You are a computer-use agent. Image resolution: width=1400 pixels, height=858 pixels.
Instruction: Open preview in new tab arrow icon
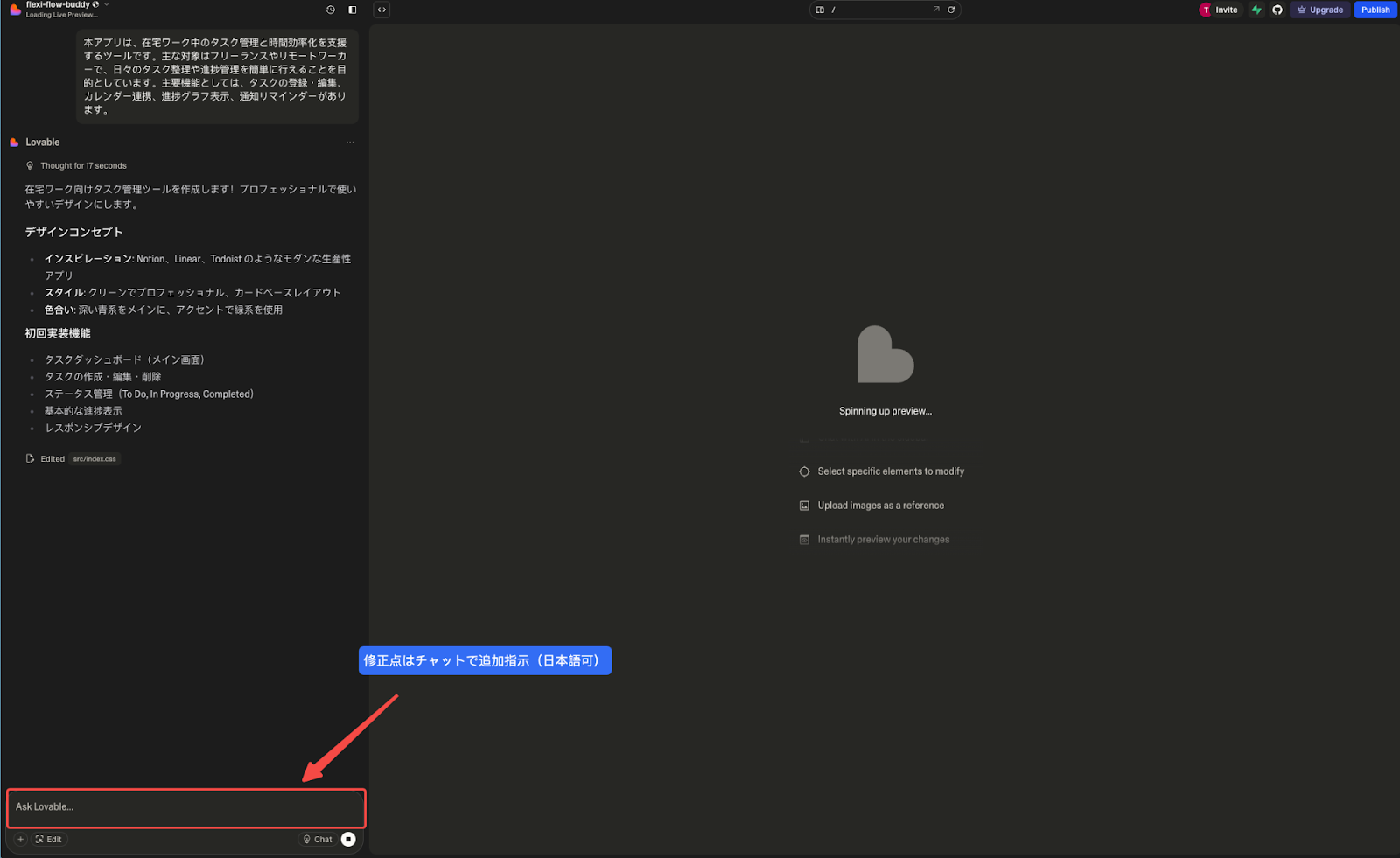click(936, 10)
